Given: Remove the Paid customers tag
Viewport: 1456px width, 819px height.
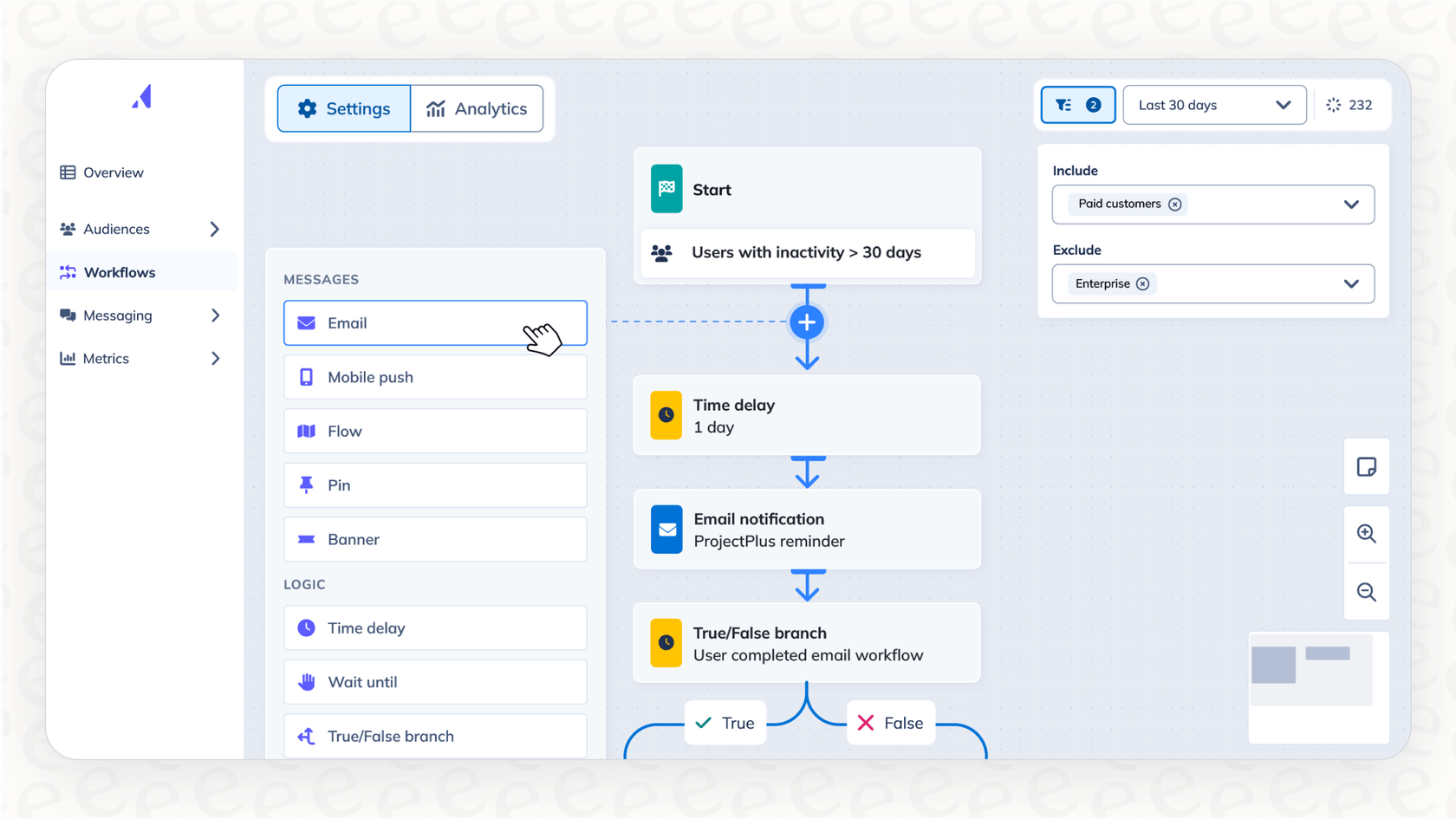Looking at the screenshot, I should pyautogui.click(x=1175, y=204).
